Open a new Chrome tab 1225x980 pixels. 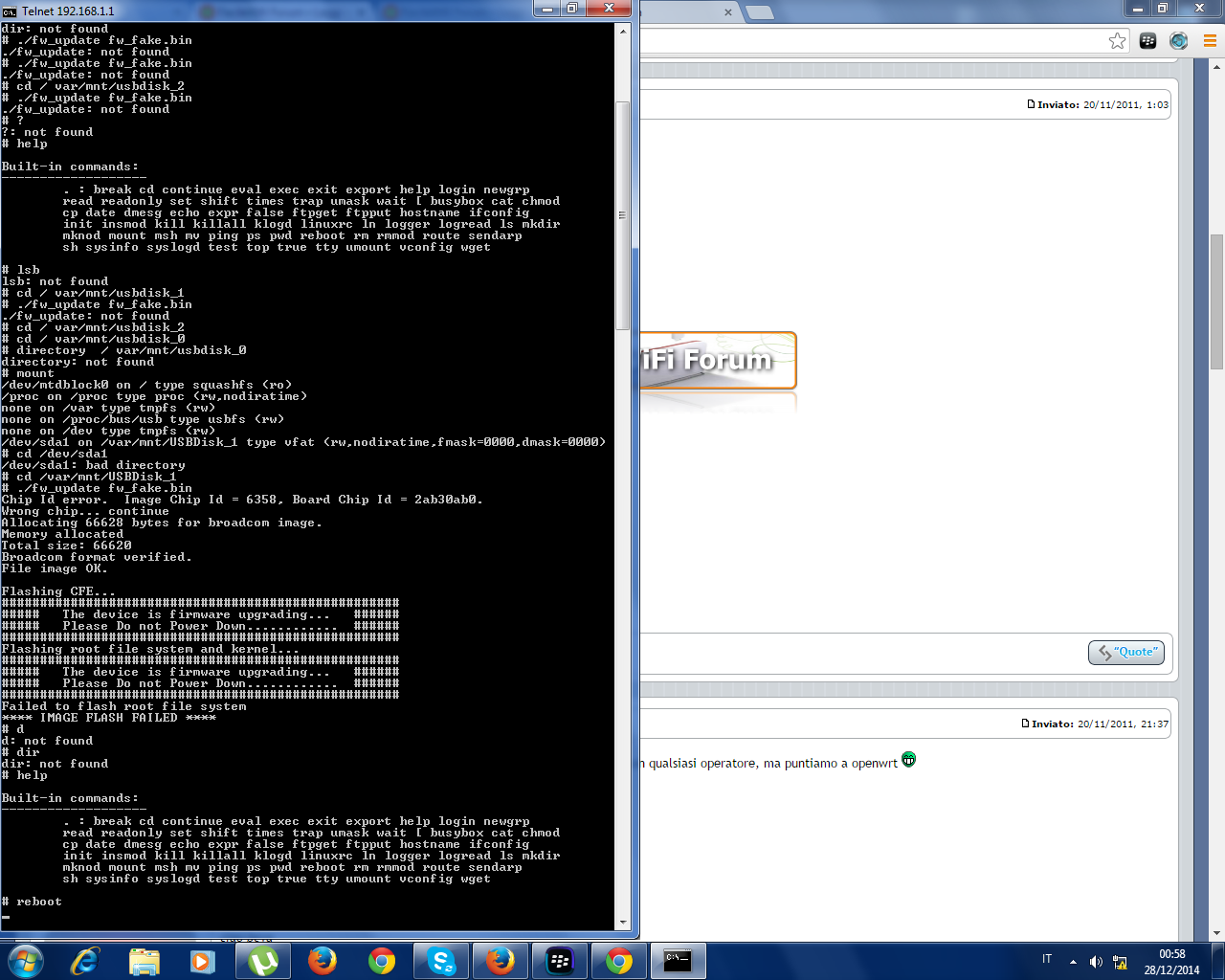click(x=760, y=12)
